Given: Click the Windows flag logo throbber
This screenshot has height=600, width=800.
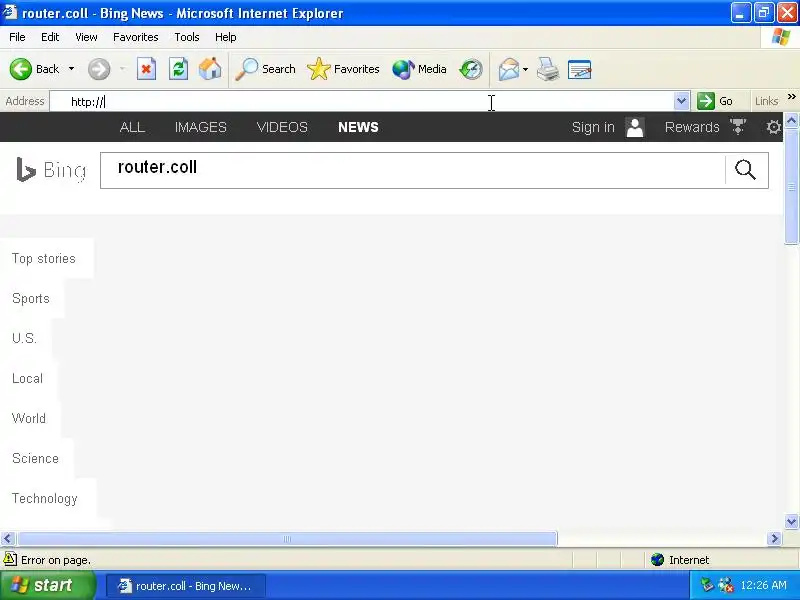Looking at the screenshot, I should pos(780,37).
